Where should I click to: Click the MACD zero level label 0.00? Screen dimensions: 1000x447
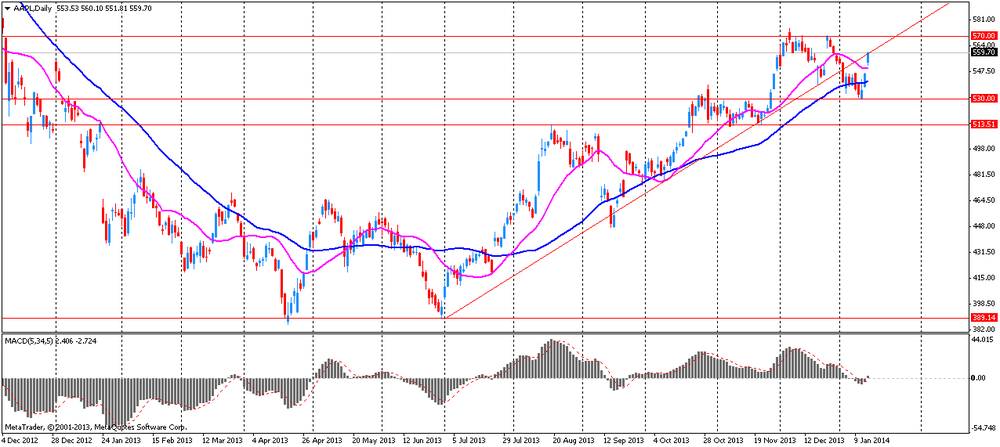click(979, 378)
